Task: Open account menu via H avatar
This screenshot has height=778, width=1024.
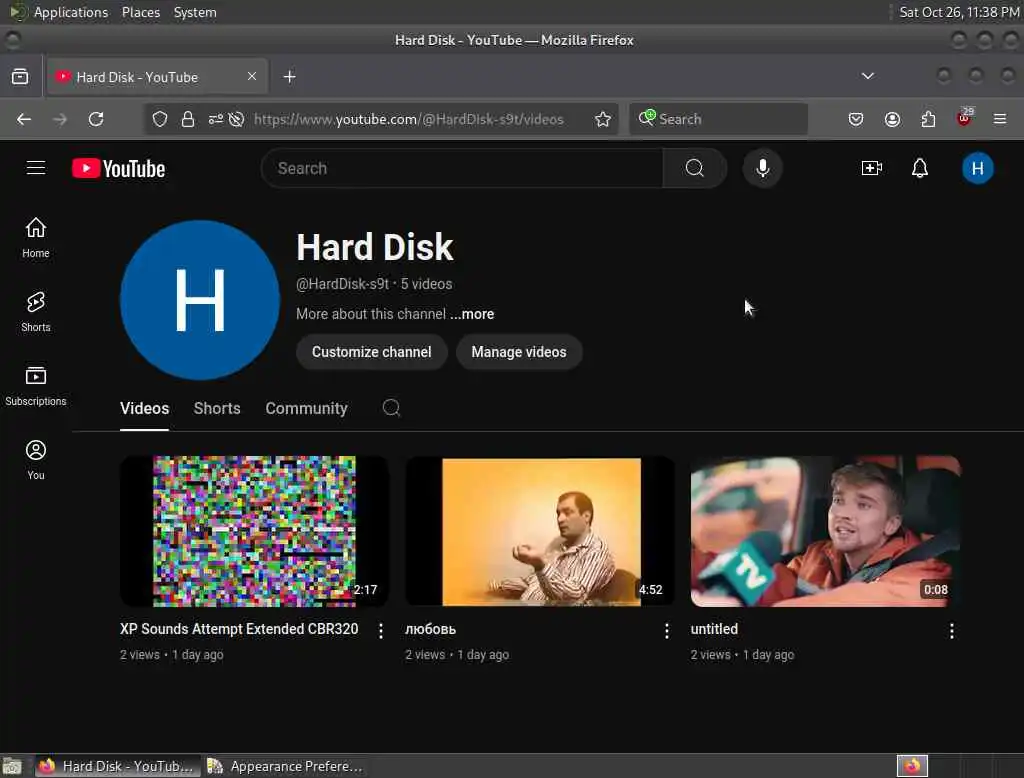Action: (x=977, y=169)
